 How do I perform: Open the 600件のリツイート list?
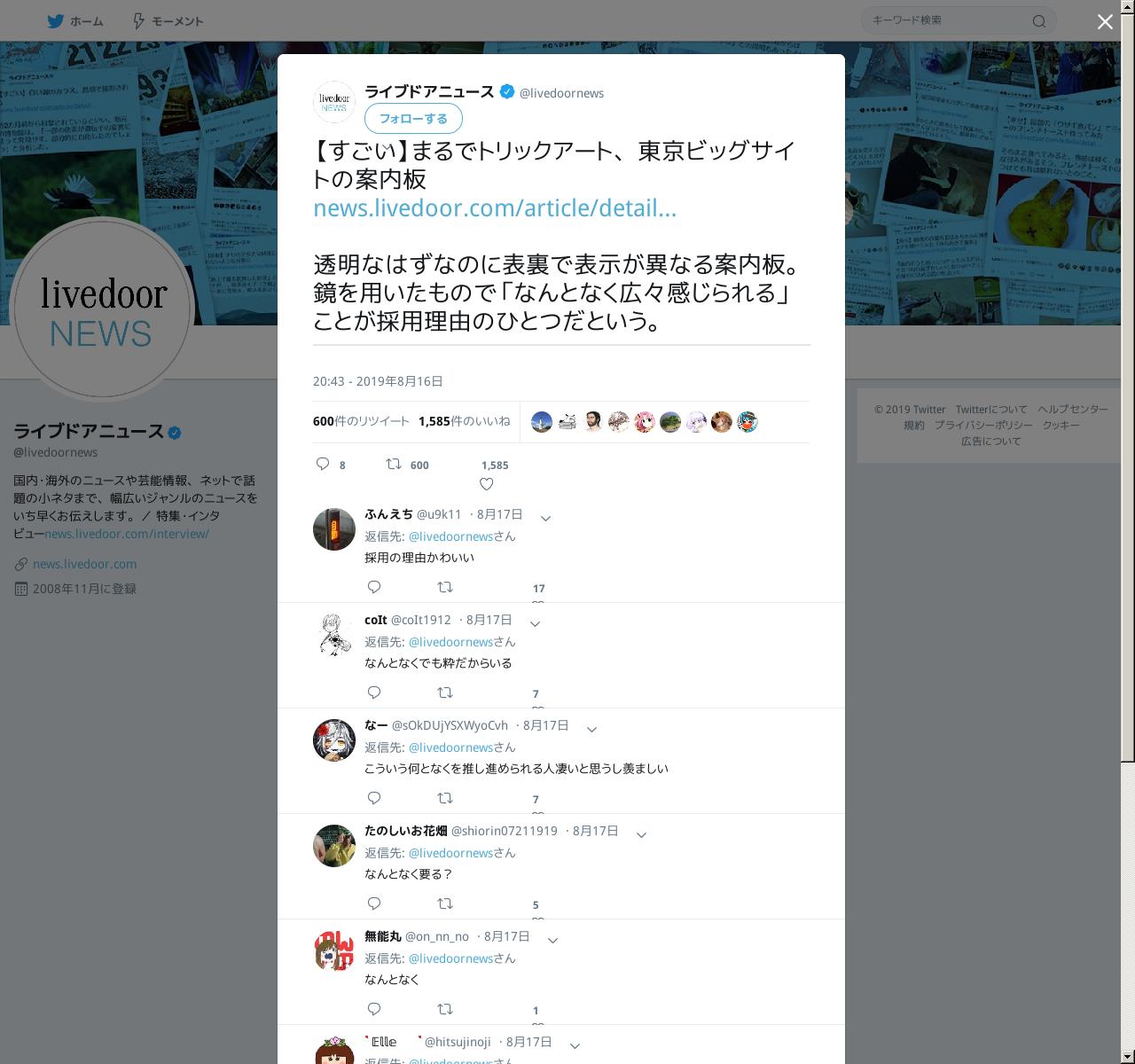[362, 421]
